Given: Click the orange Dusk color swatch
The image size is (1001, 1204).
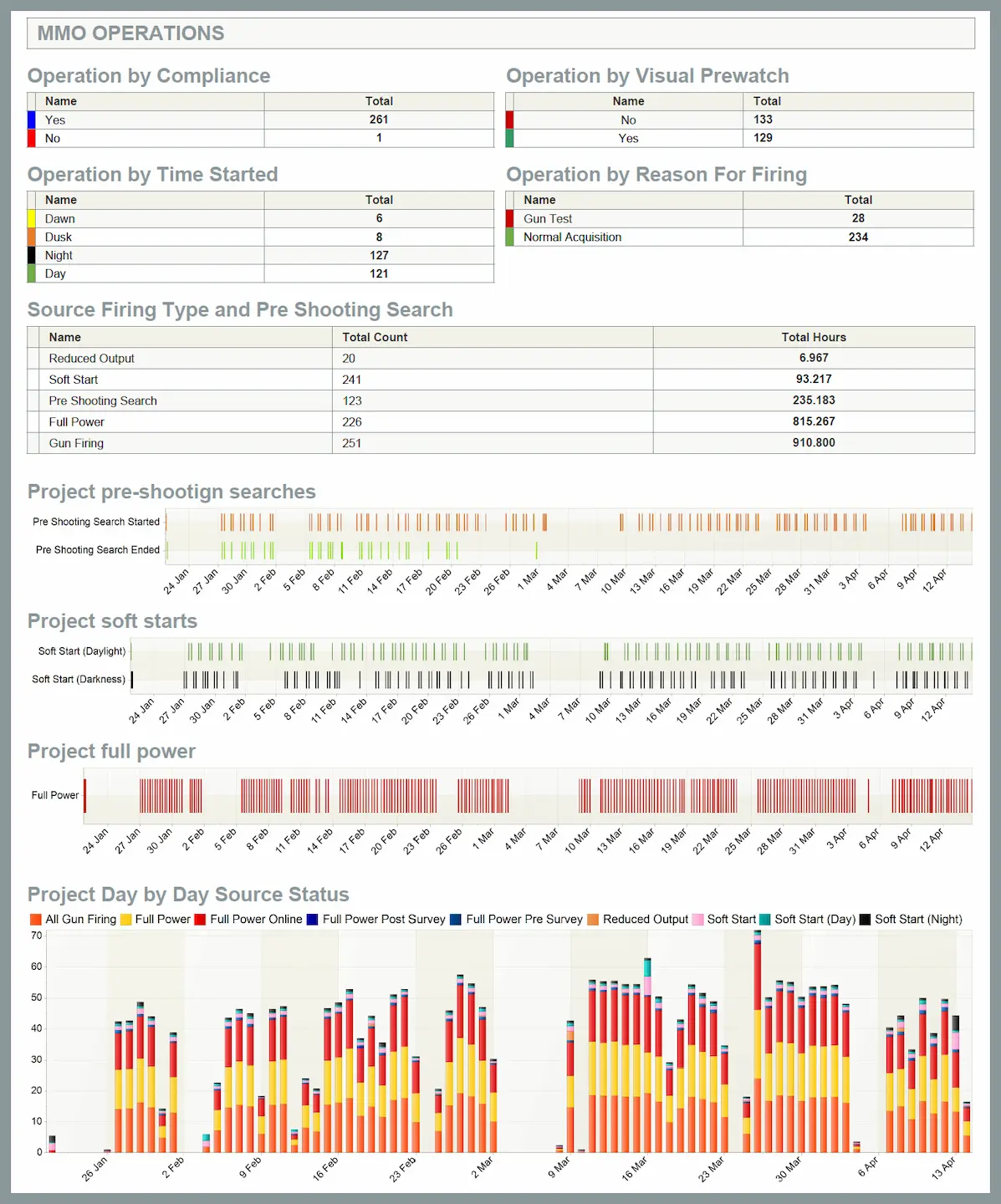Looking at the screenshot, I should (32, 237).
